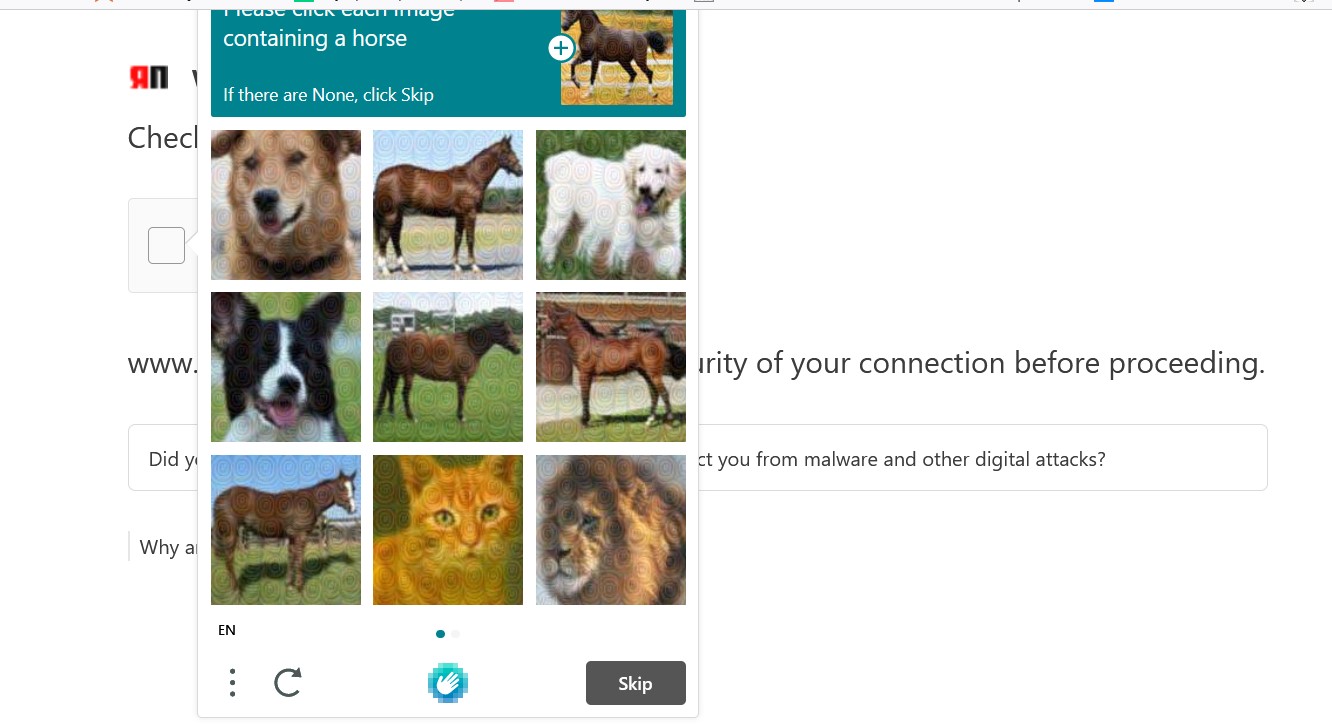
Task: Click the white fluffy dog image
Action: pyautogui.click(x=611, y=205)
